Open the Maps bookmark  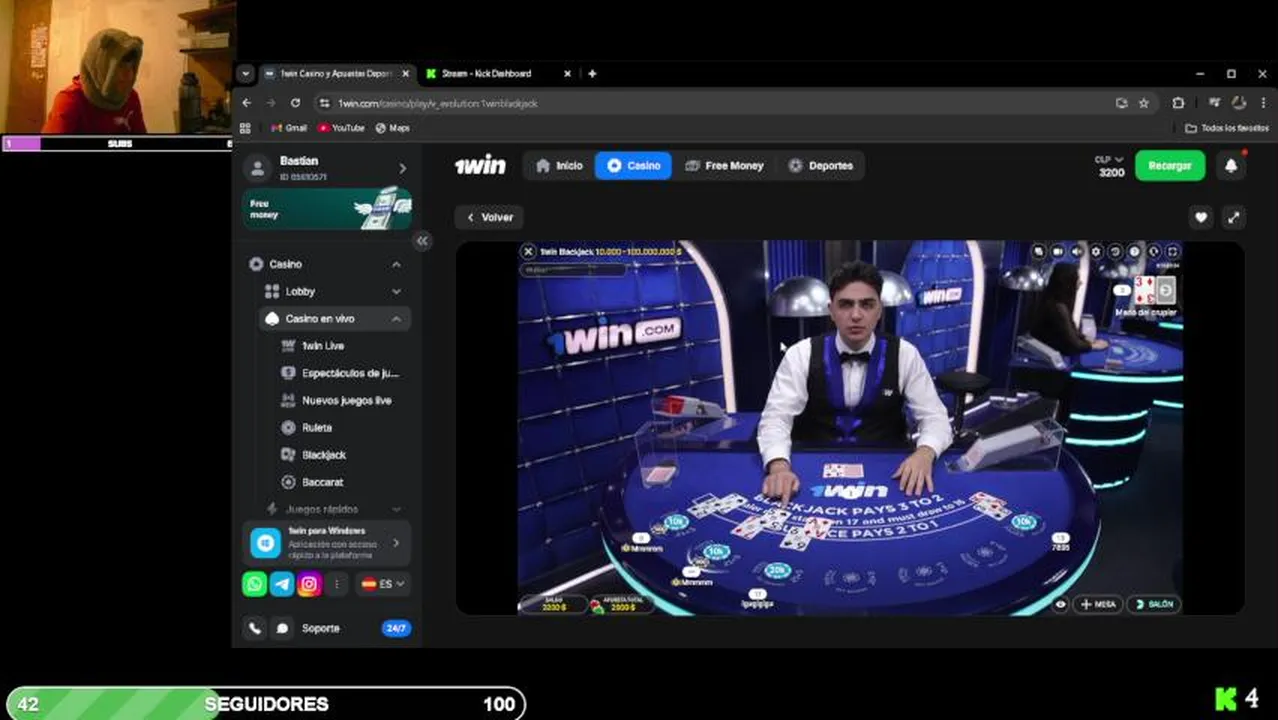(392, 128)
